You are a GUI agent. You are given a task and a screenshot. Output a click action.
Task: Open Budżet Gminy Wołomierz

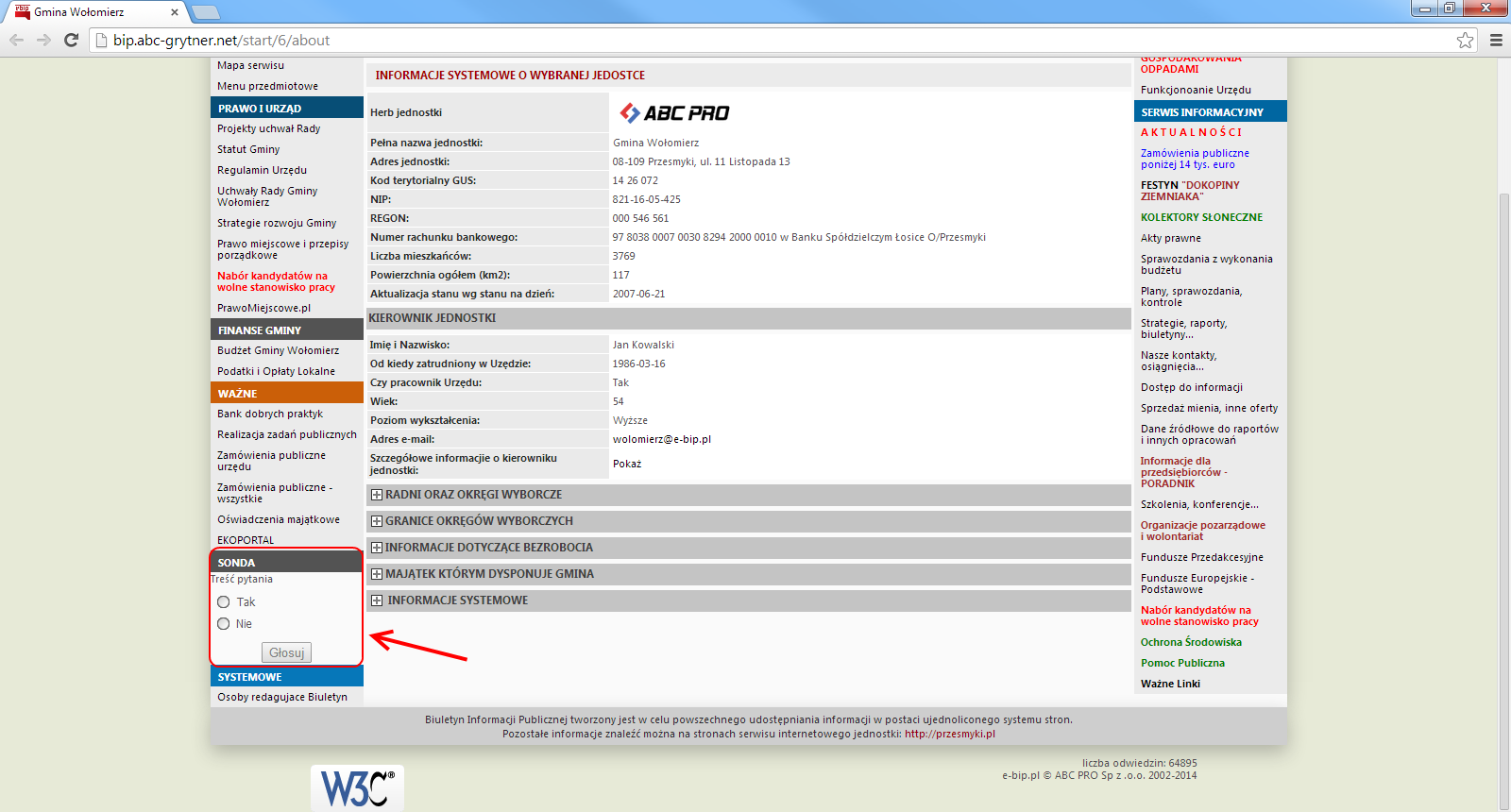[x=278, y=350]
